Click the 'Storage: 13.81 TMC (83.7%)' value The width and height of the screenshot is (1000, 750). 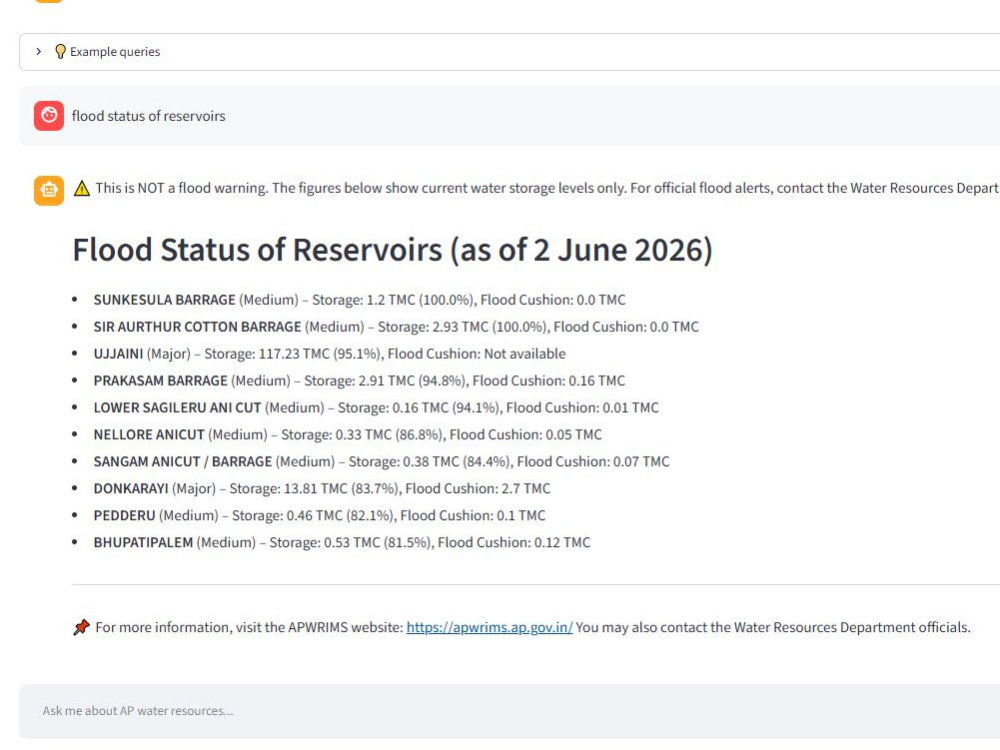click(x=314, y=489)
